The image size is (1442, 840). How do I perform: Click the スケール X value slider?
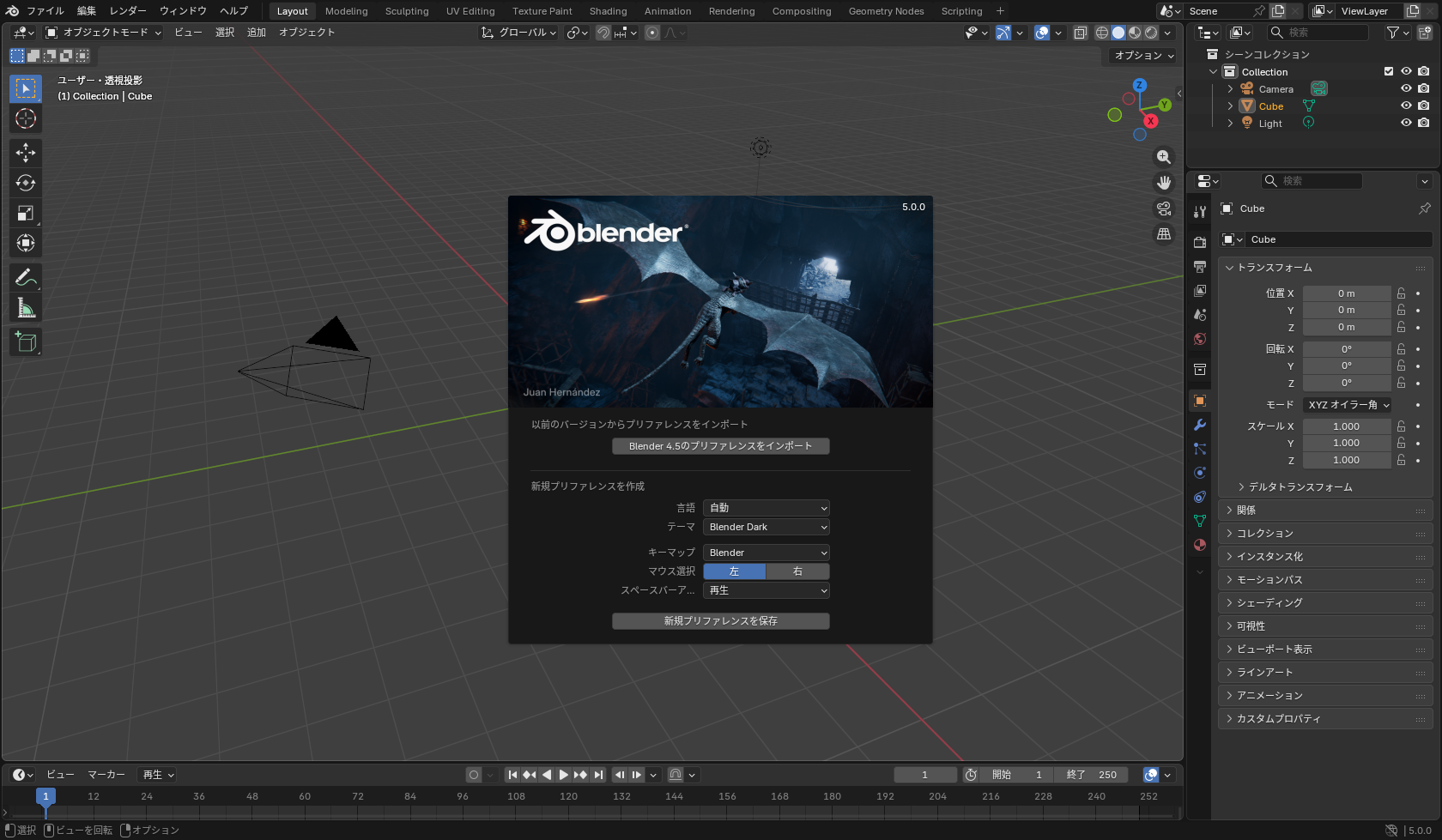click(1347, 426)
